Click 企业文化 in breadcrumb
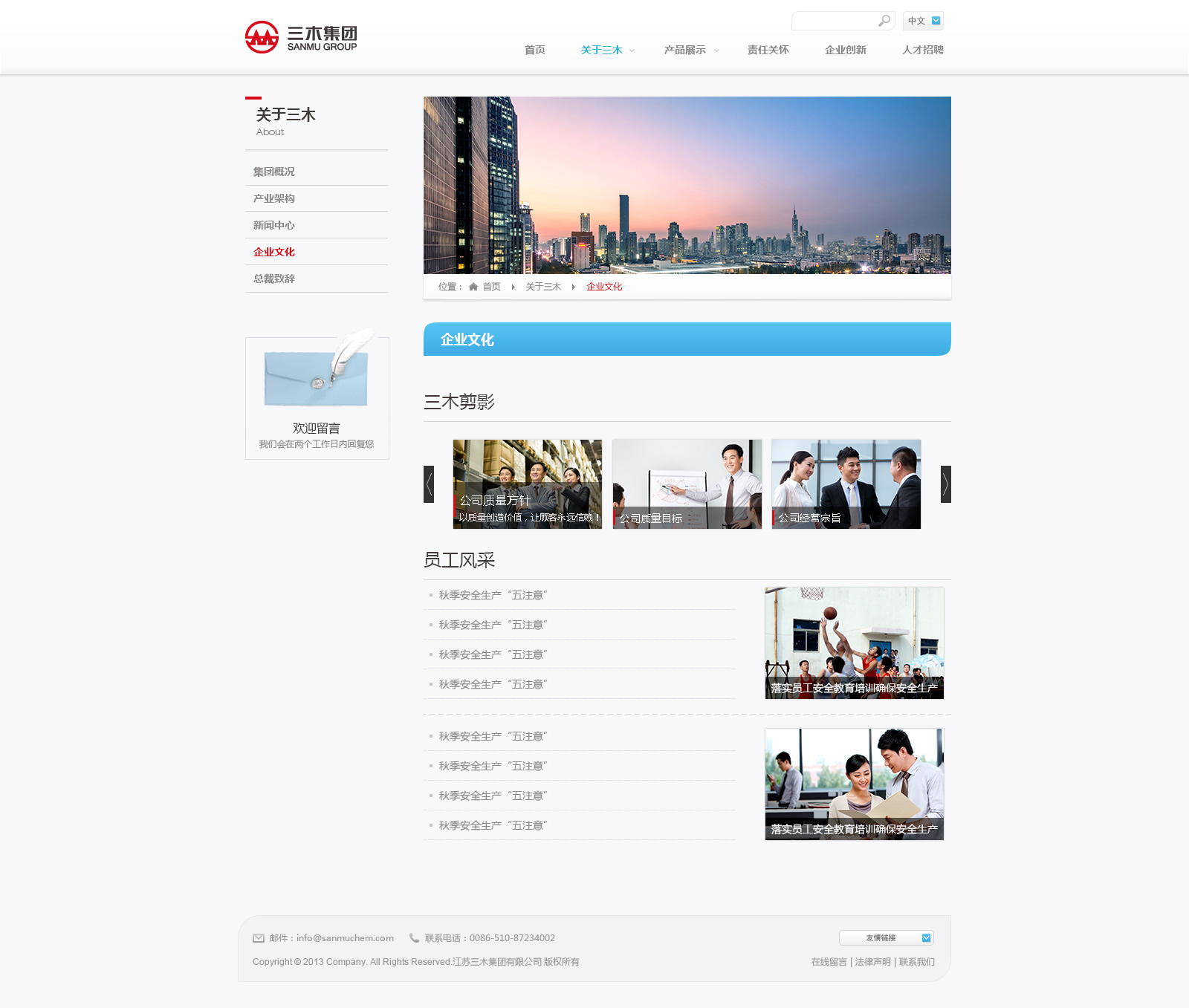The width and height of the screenshot is (1189, 1008). click(x=604, y=287)
